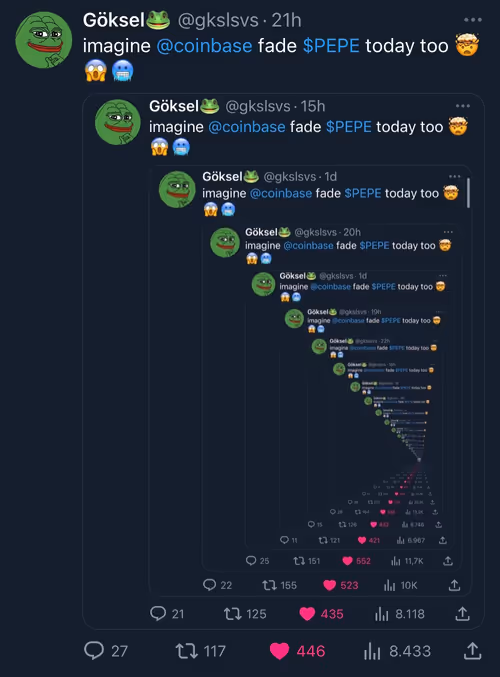500x677 pixels.
Task: Share the quoted tweet with 8.118 views
Action: [x=462, y=614]
